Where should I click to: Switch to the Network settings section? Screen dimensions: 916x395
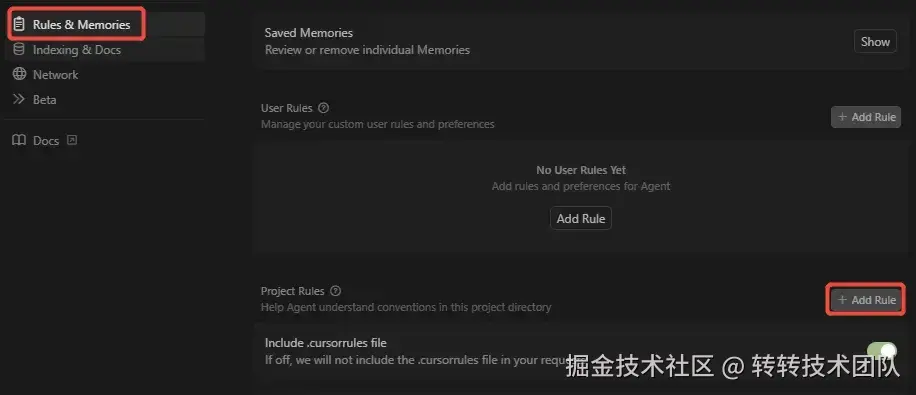tap(105, 74)
